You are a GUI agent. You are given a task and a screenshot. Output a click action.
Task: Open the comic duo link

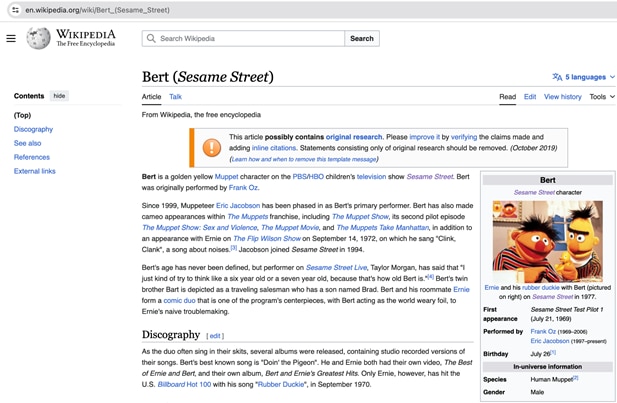[179, 301]
